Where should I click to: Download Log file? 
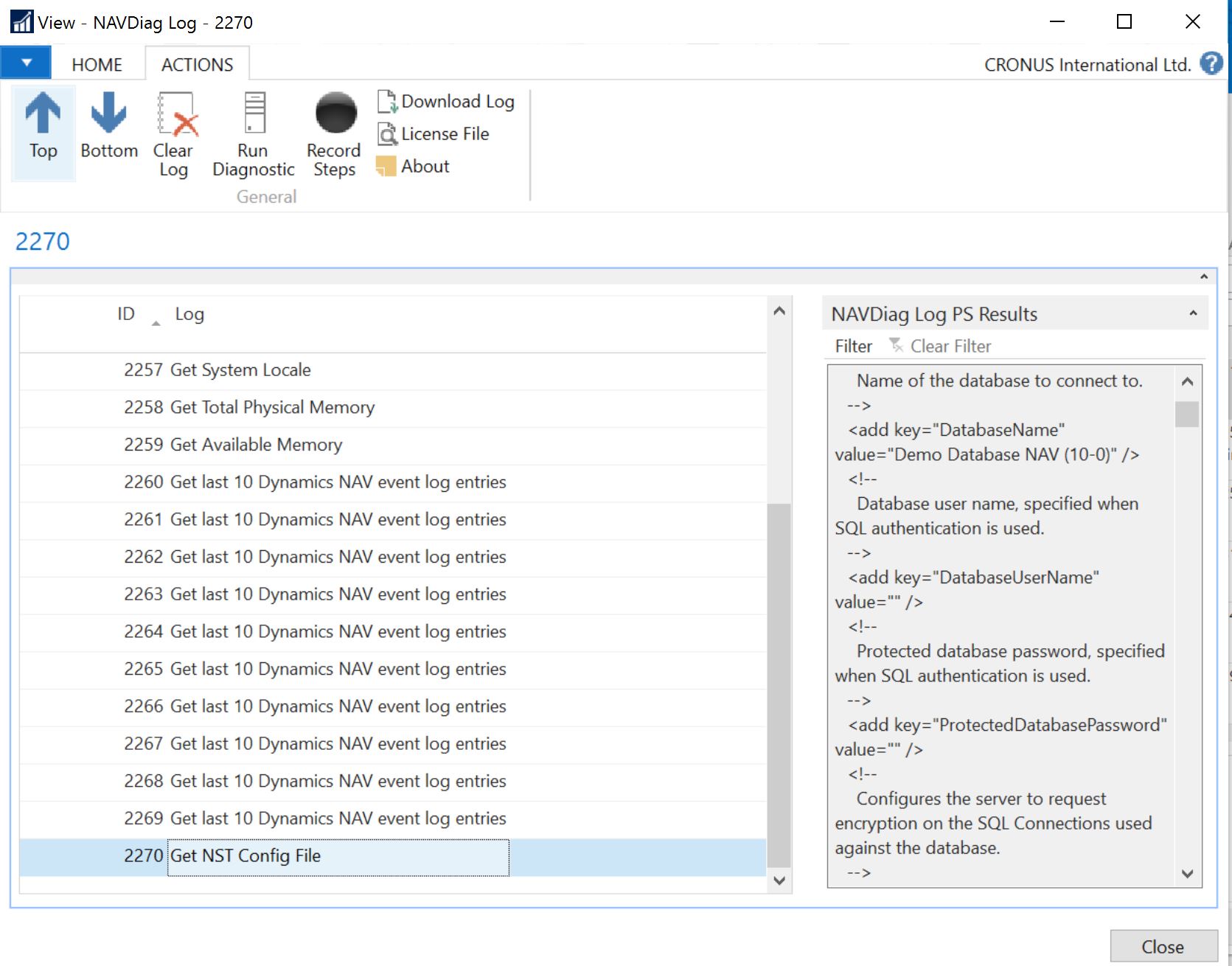[x=446, y=102]
